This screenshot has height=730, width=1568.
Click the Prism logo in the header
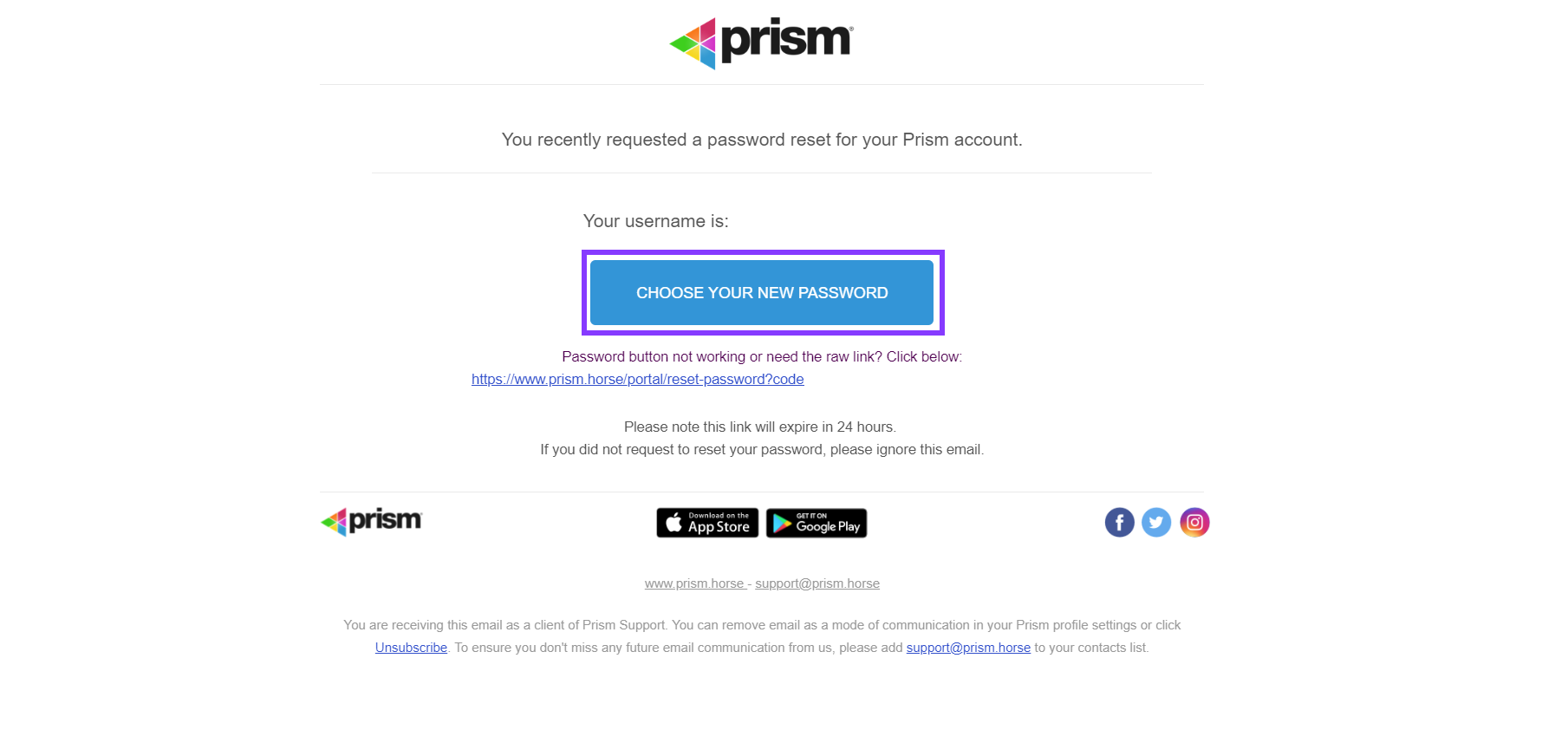(x=761, y=42)
